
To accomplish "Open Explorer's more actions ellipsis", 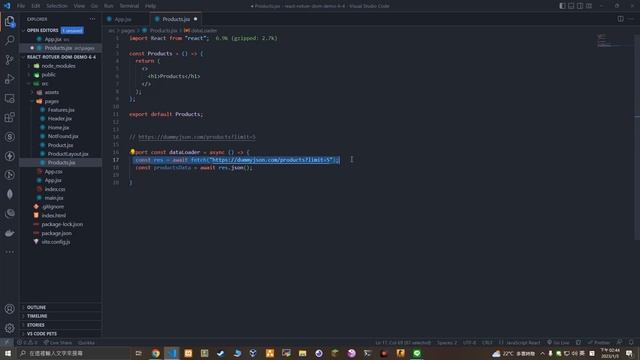I will pos(93,19).
